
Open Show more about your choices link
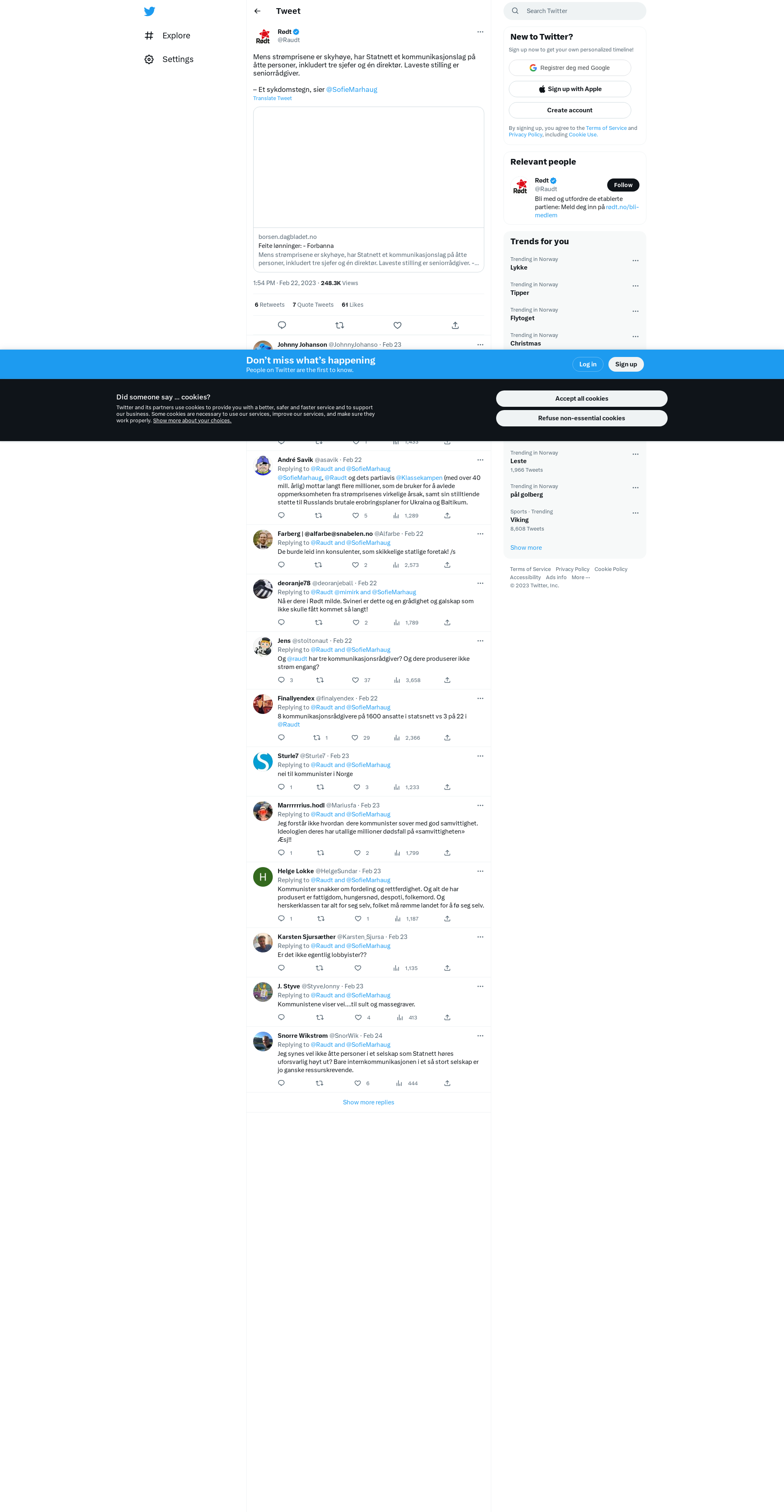192,421
